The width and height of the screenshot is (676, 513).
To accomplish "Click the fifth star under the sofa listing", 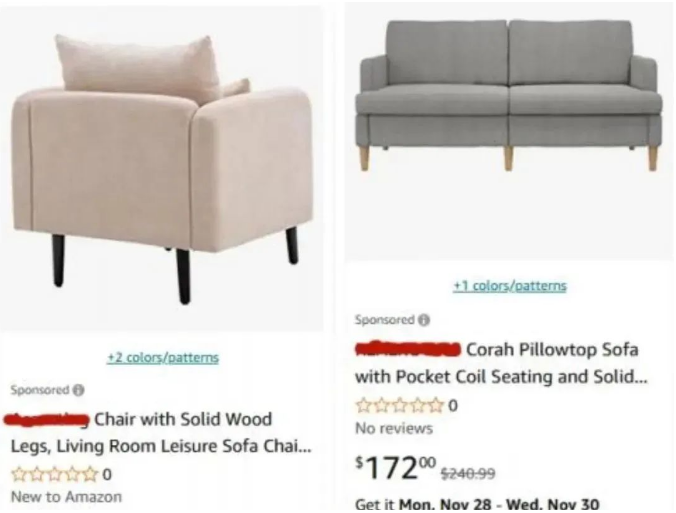I will pyautogui.click(x=435, y=406).
